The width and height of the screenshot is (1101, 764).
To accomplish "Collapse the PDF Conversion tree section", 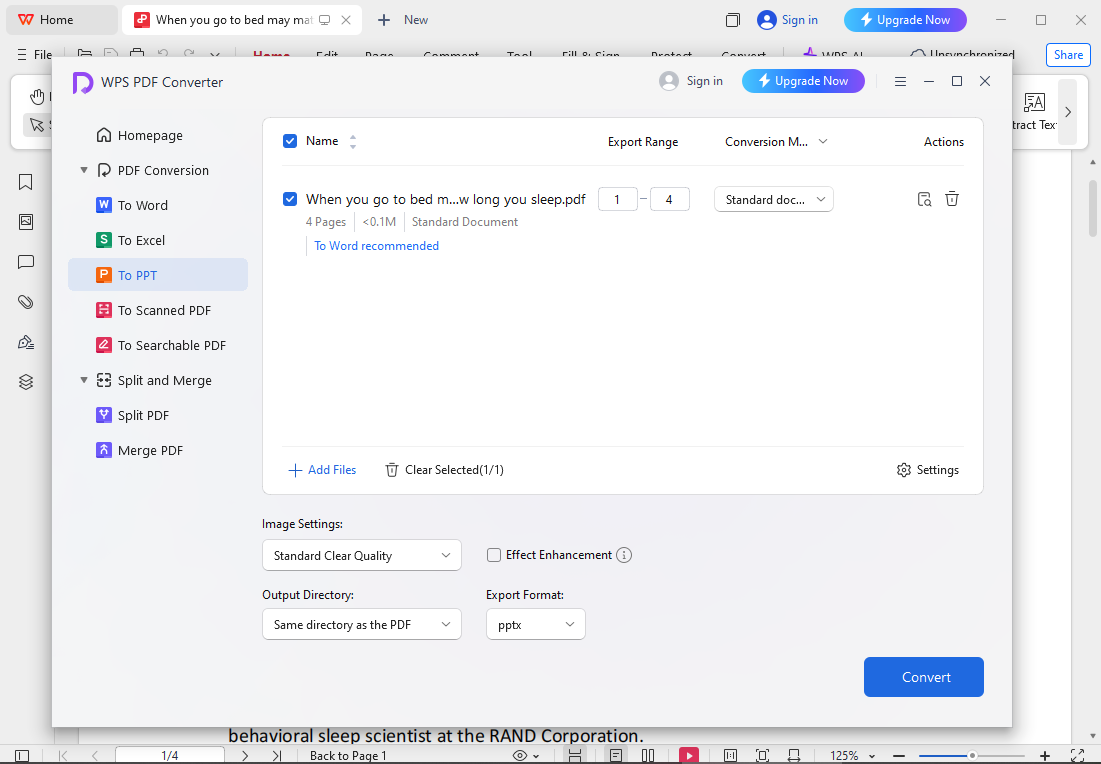I will click(x=84, y=170).
